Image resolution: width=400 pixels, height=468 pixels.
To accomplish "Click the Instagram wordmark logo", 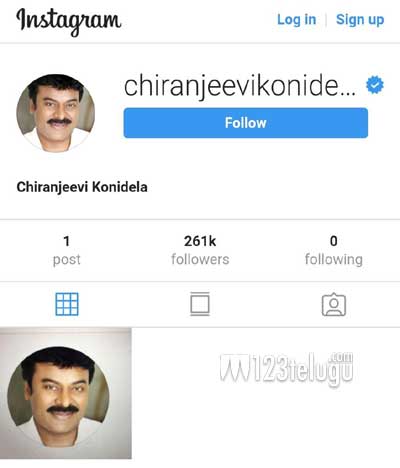I will pos(69,22).
